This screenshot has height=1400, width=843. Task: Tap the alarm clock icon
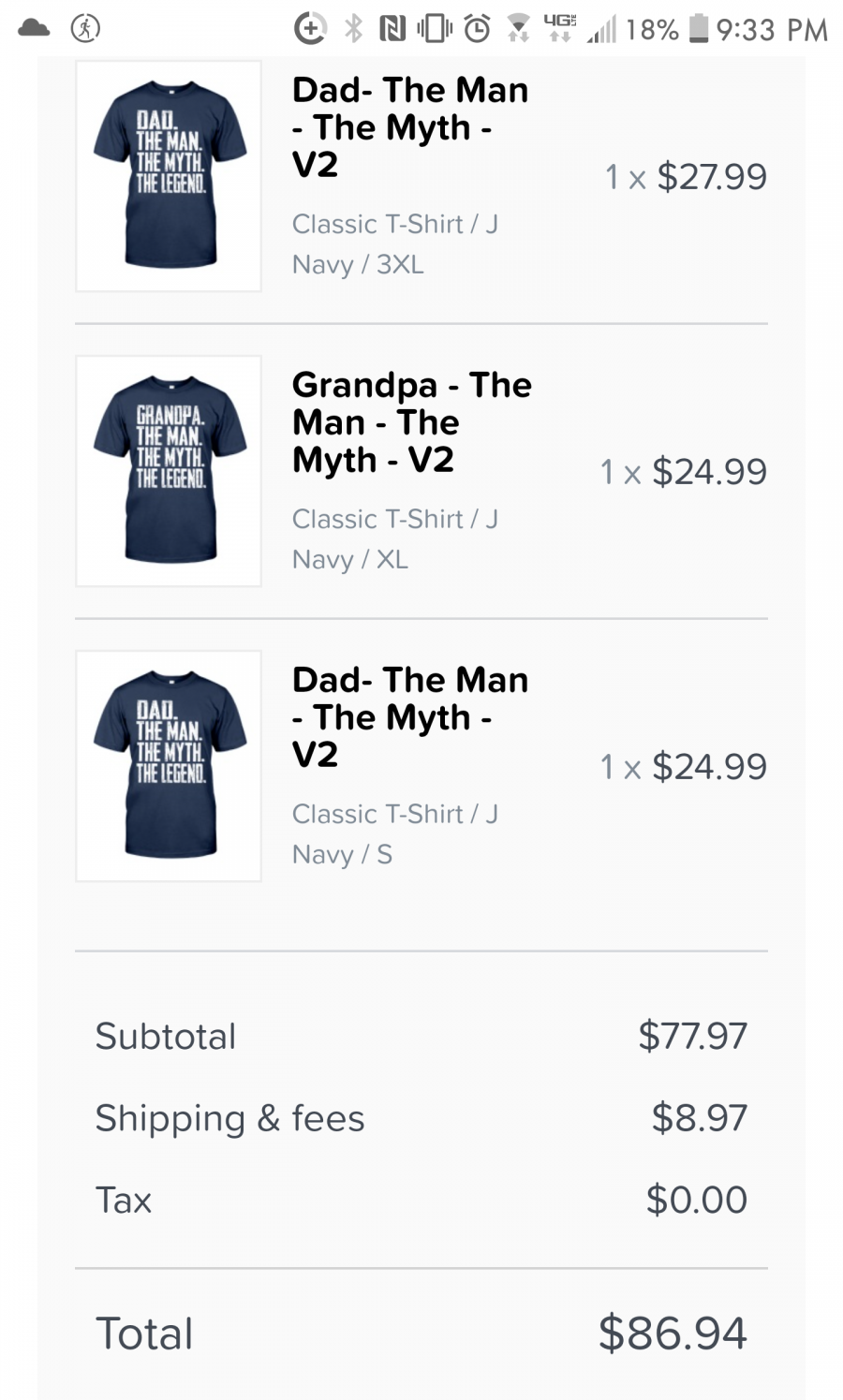tap(477, 29)
